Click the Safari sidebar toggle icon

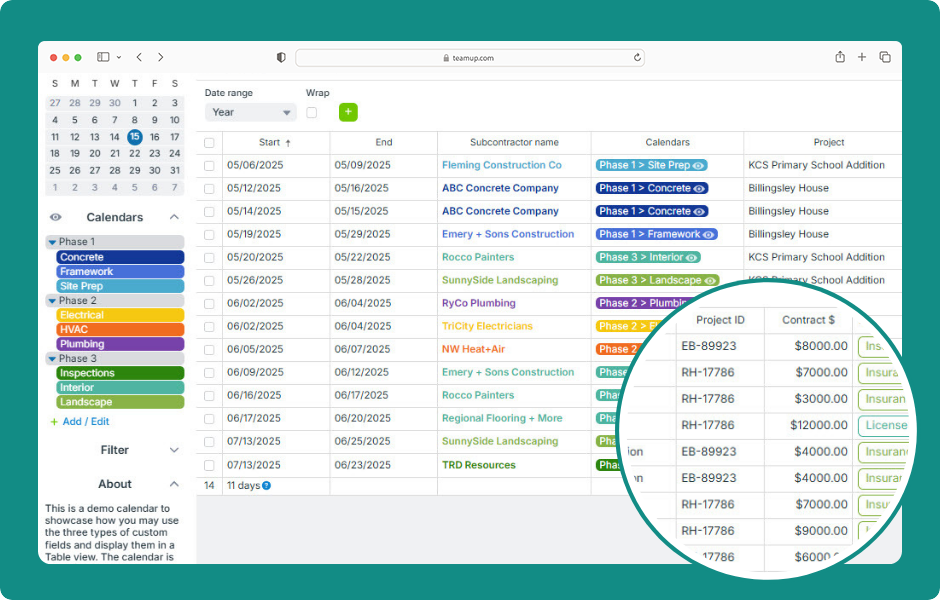click(x=103, y=58)
